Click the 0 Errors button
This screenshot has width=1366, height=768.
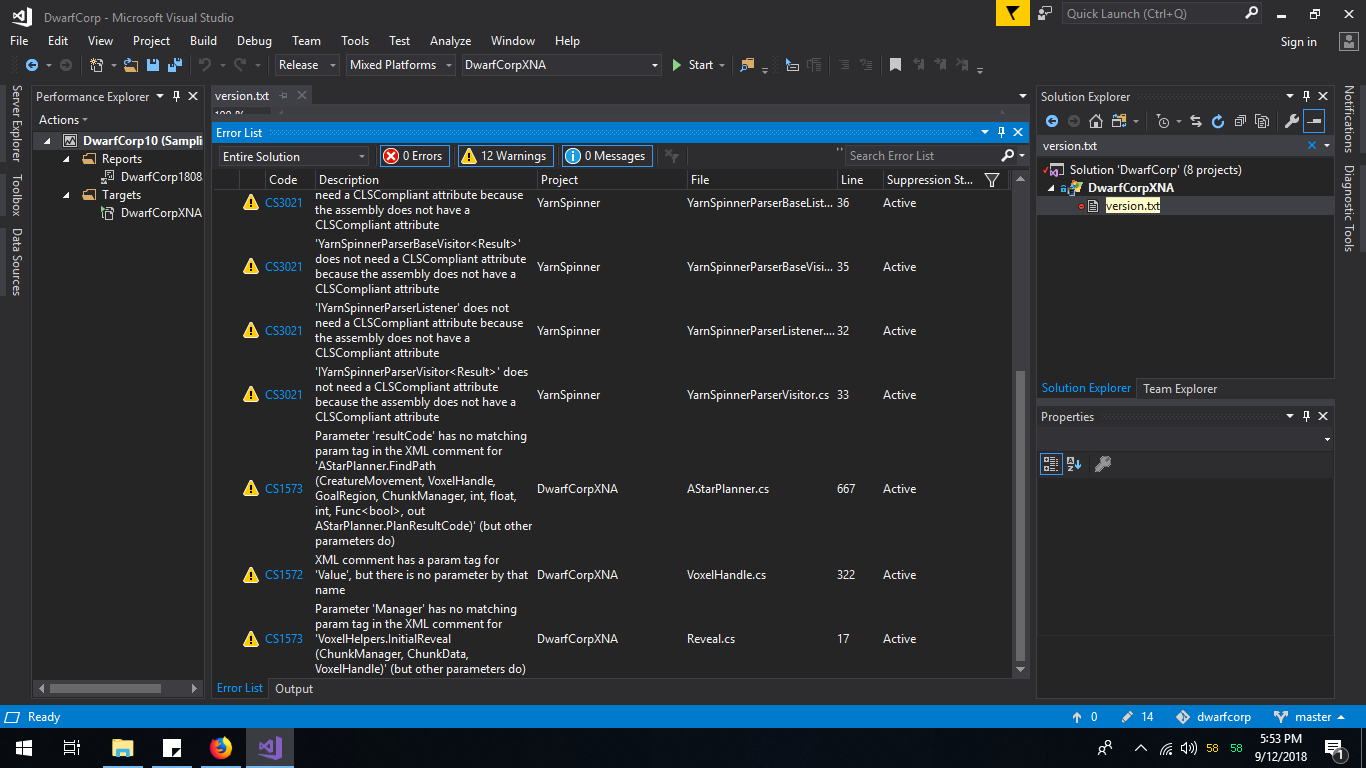click(413, 155)
